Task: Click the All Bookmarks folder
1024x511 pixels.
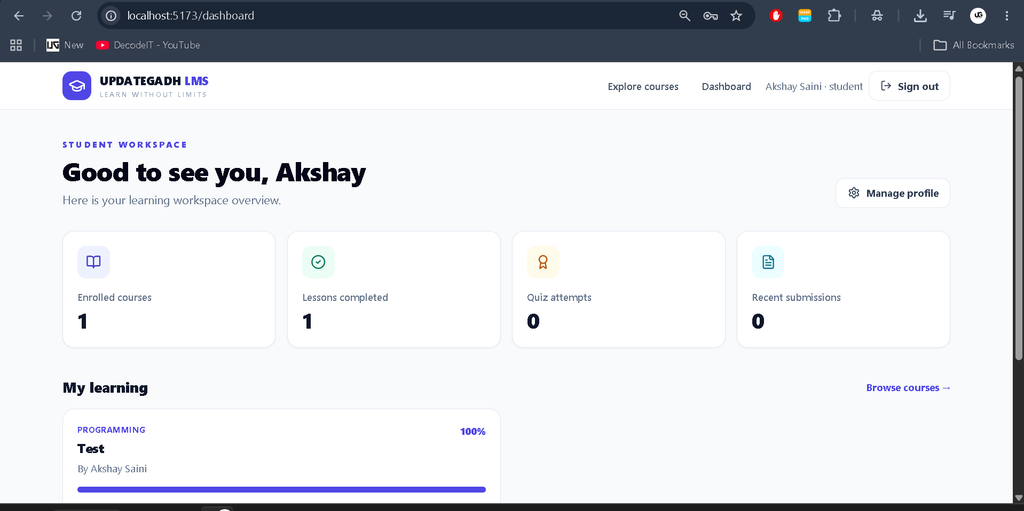Action: (974, 45)
